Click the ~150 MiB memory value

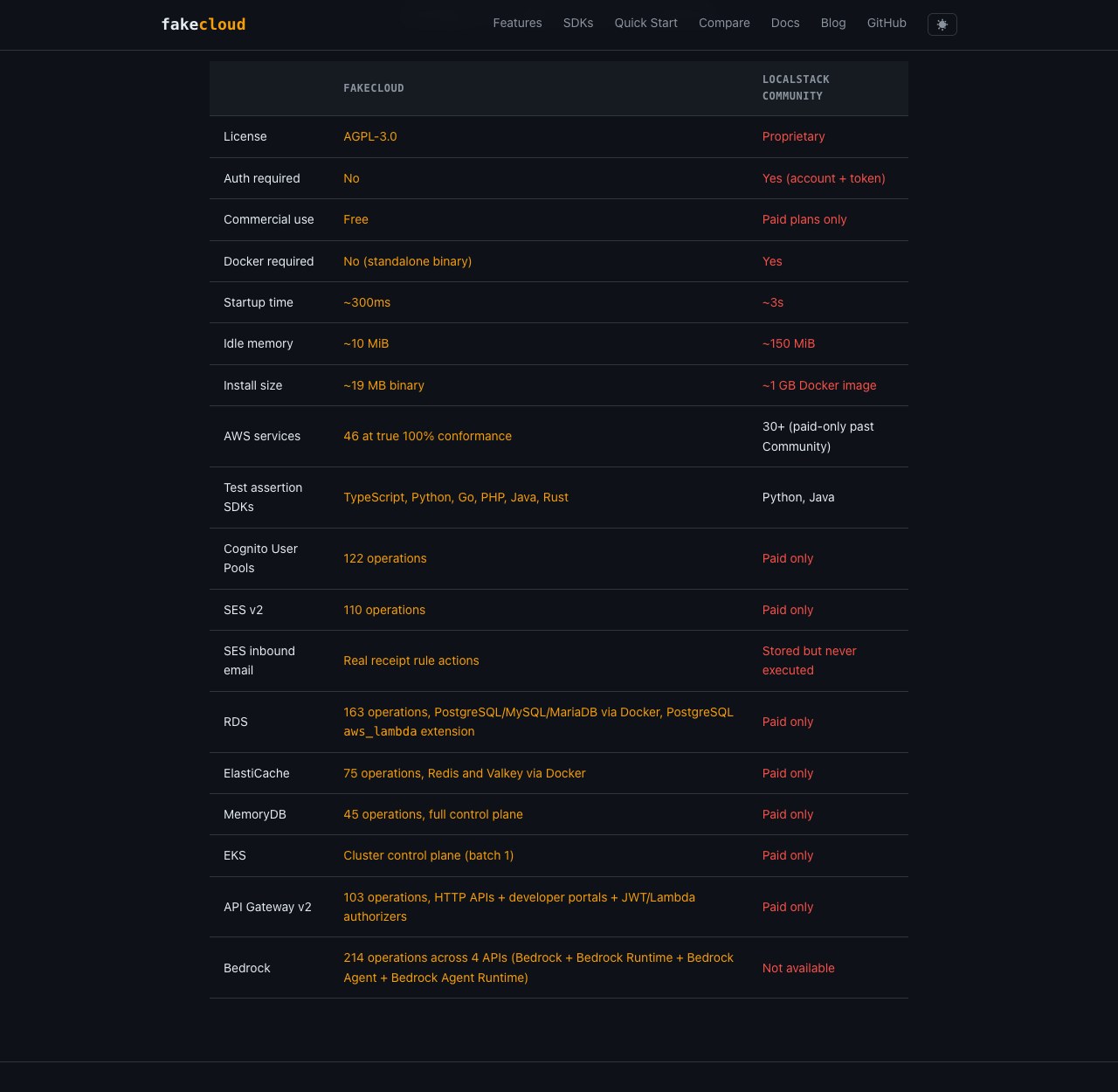tap(789, 344)
